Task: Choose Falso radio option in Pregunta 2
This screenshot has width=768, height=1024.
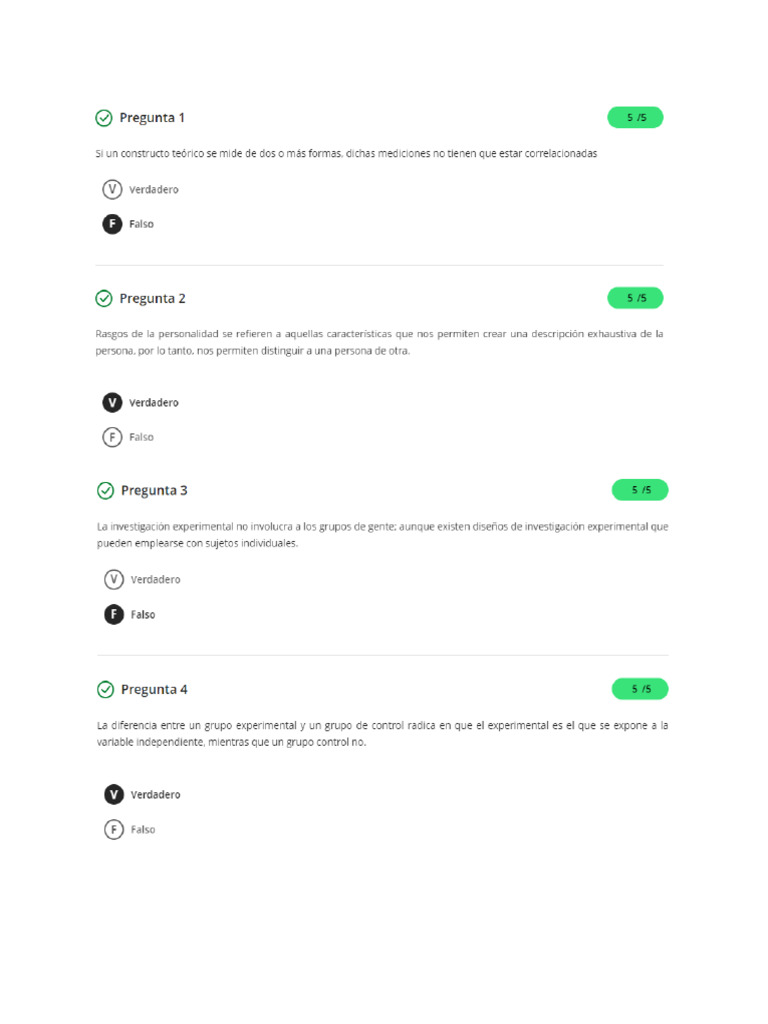Action: pyautogui.click(x=112, y=437)
